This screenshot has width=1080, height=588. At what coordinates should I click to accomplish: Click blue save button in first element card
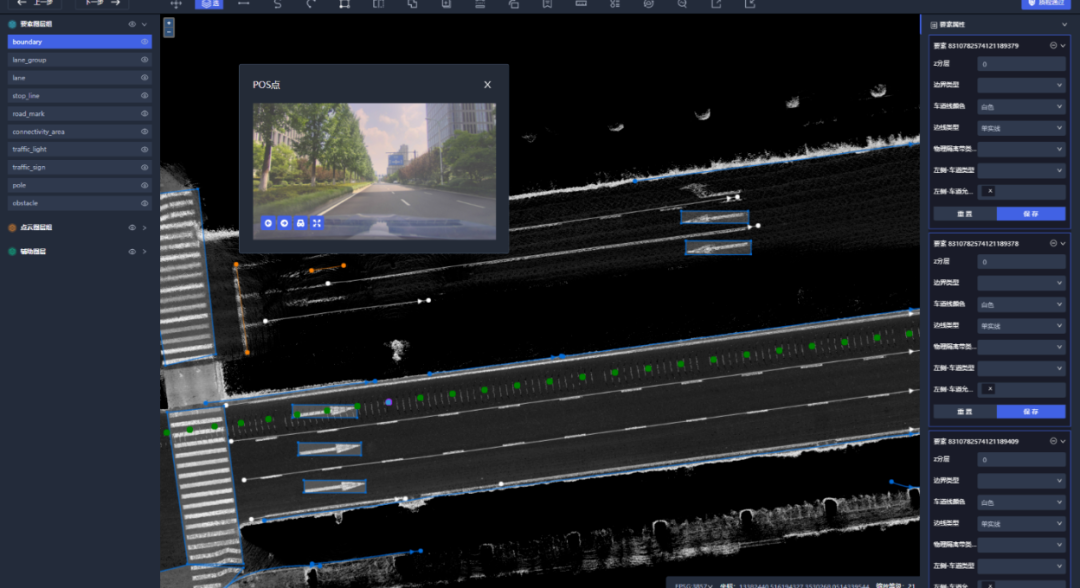pyautogui.click(x=1030, y=214)
